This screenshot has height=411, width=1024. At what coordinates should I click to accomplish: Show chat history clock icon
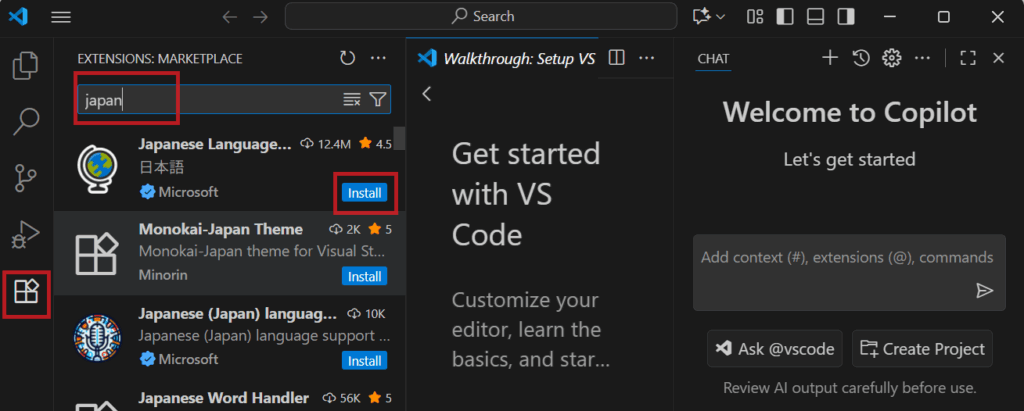click(x=860, y=58)
